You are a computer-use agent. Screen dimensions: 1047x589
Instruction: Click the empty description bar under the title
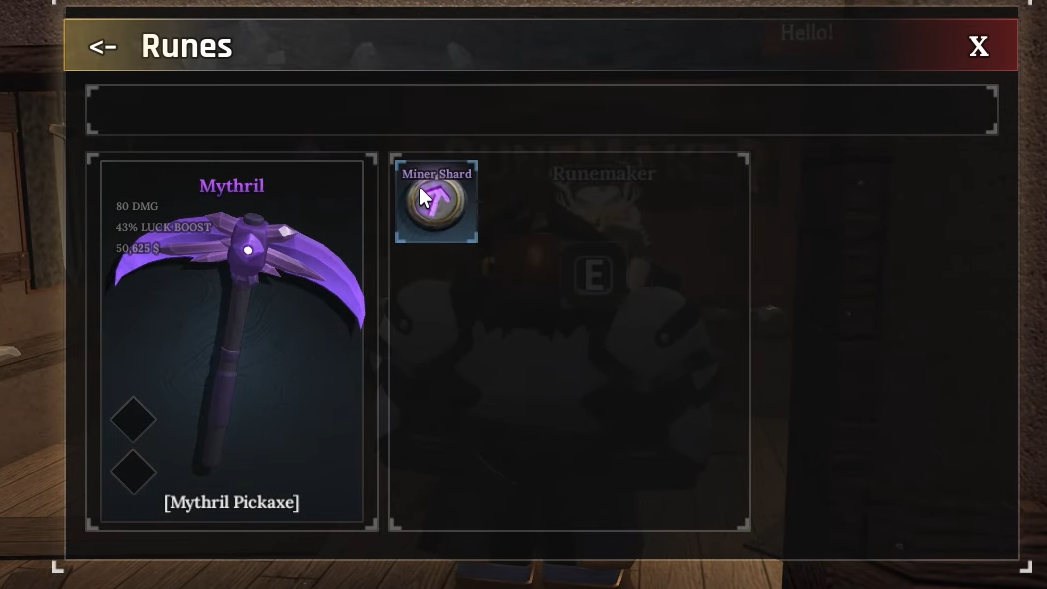click(x=542, y=110)
